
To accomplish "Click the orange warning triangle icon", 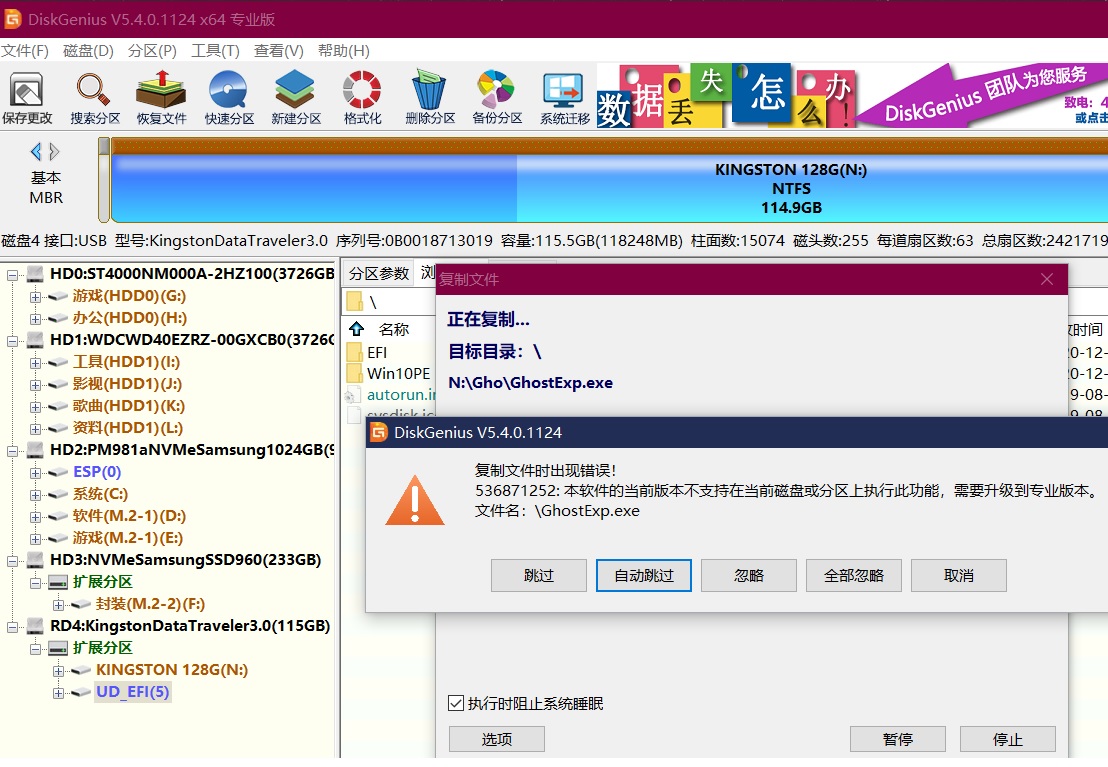I will pos(415,500).
